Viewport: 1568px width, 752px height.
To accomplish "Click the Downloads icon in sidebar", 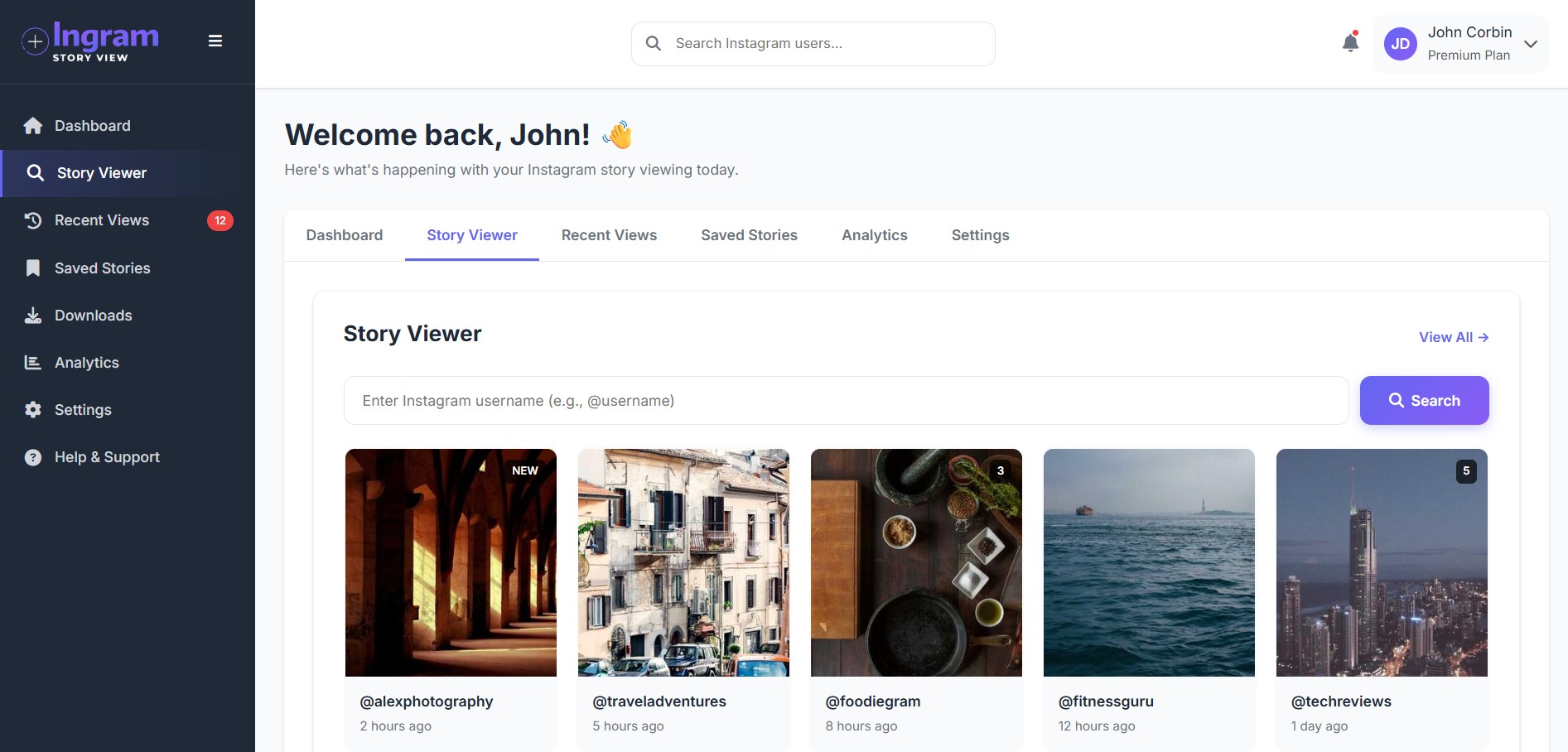I will (x=32, y=316).
